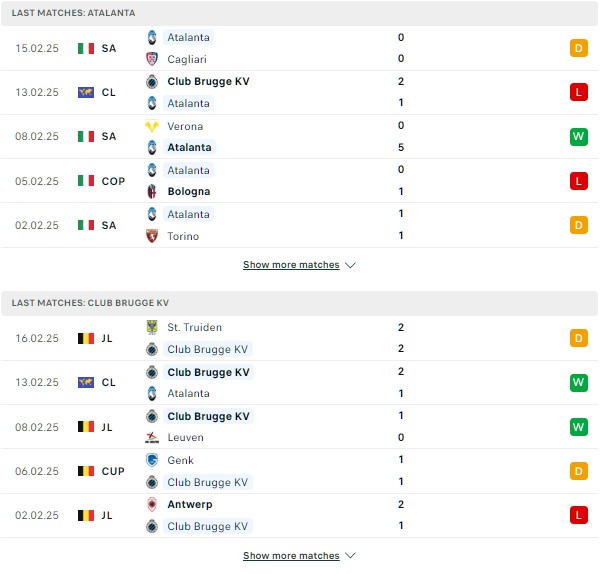Click the St. Truiden club logo
Image resolution: width=601 pixels, height=574 pixels.
(152, 327)
